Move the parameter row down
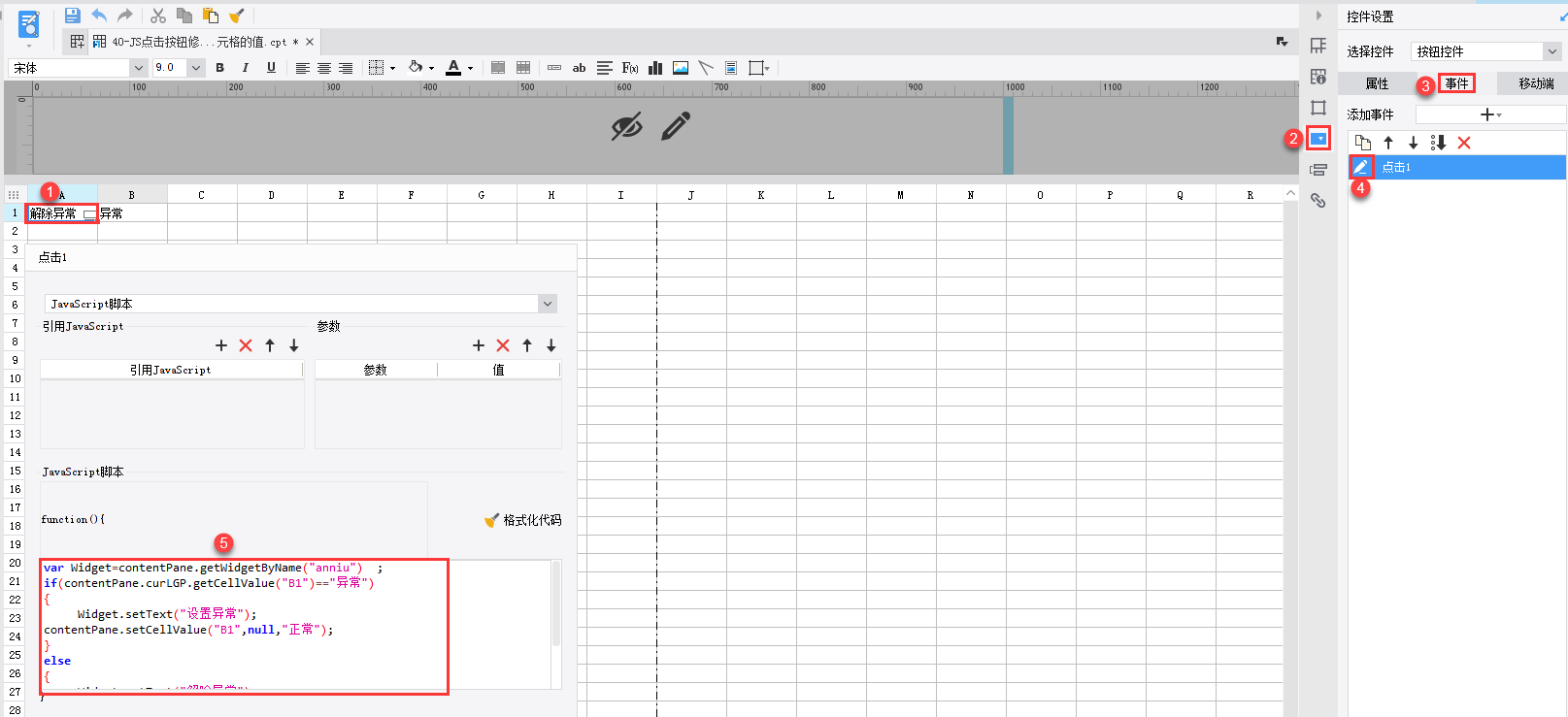The width and height of the screenshot is (1568, 717). pyautogui.click(x=551, y=345)
